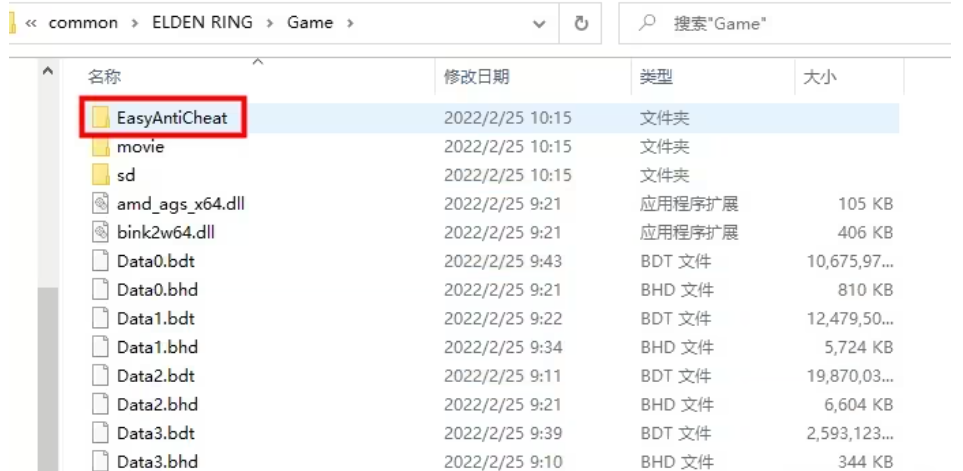This screenshot has height=471, width=963.
Task: Click the magnifier icon in search box
Action: pos(646,23)
